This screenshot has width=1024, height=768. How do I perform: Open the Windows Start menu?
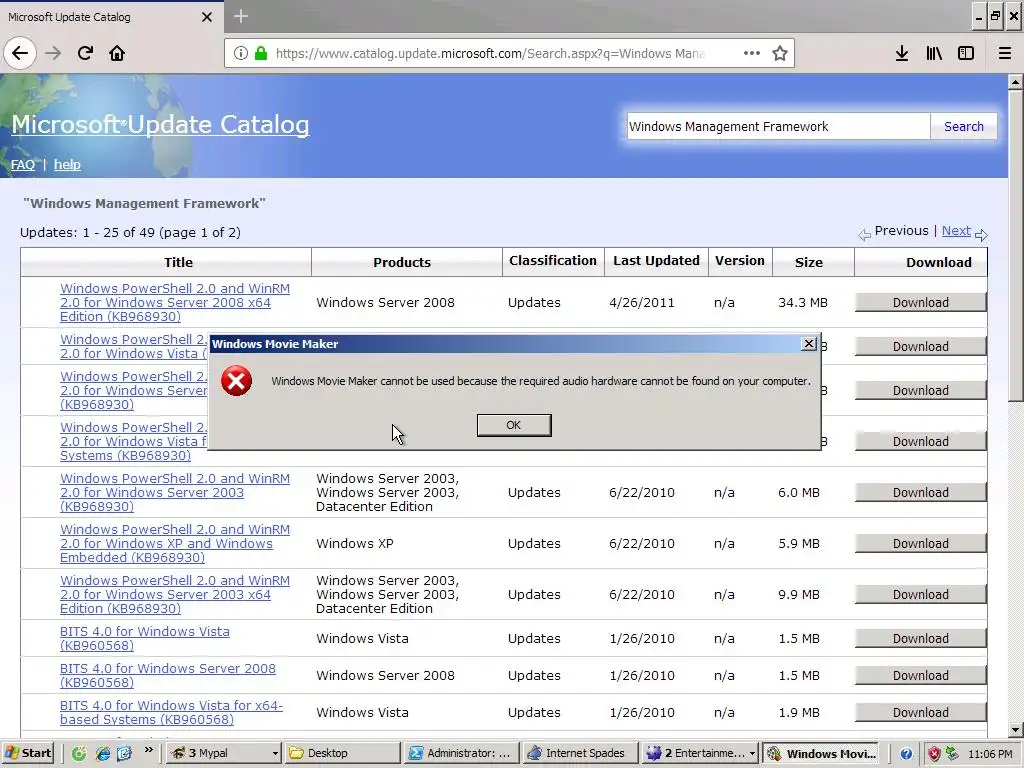pyautogui.click(x=27, y=753)
